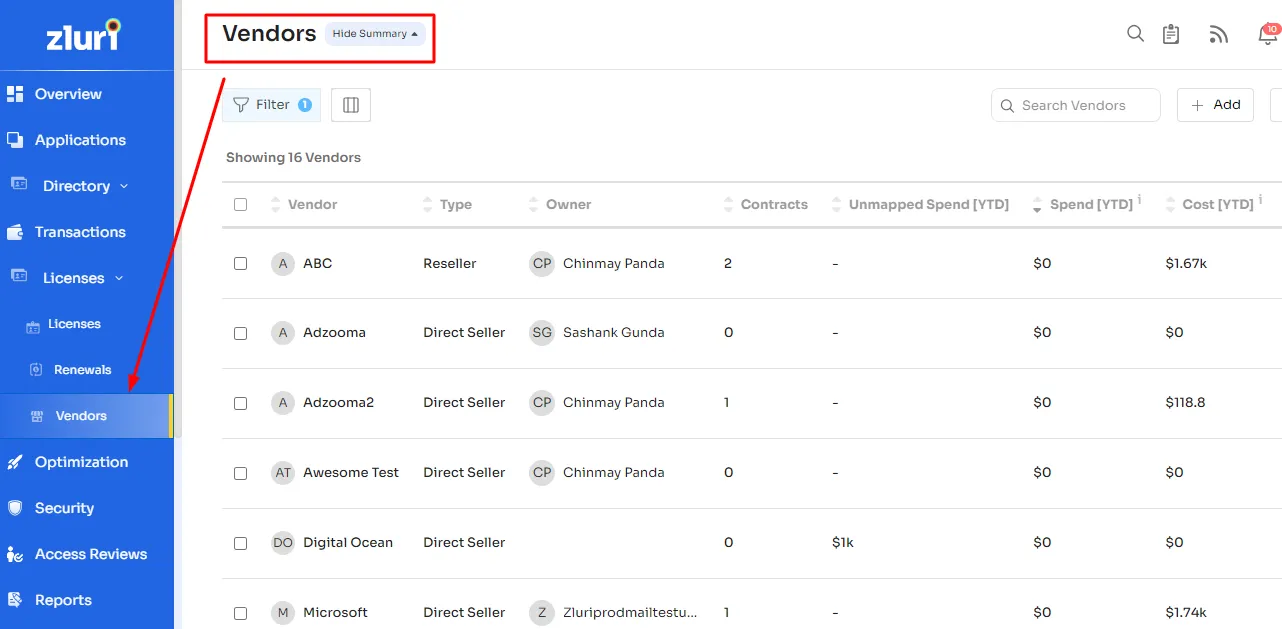Viewport: 1282px width, 629px height.
Task: Click the $118.8 cost value
Action: pyautogui.click(x=1185, y=402)
